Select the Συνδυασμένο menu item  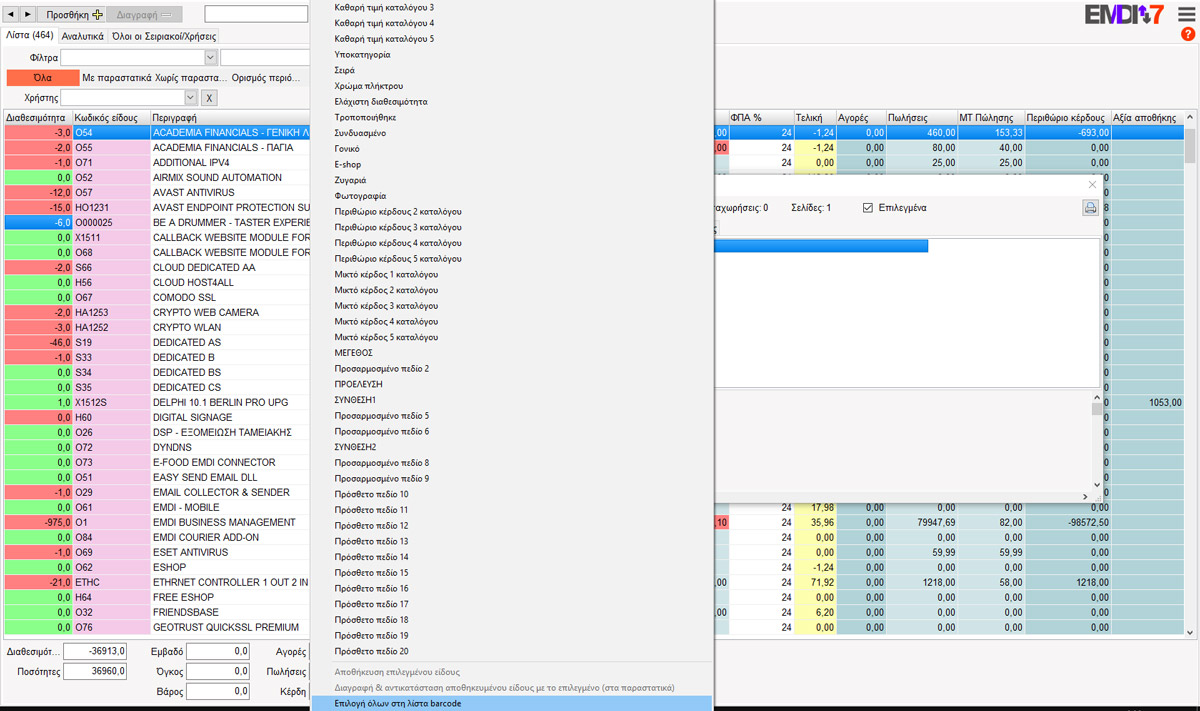[511, 133]
